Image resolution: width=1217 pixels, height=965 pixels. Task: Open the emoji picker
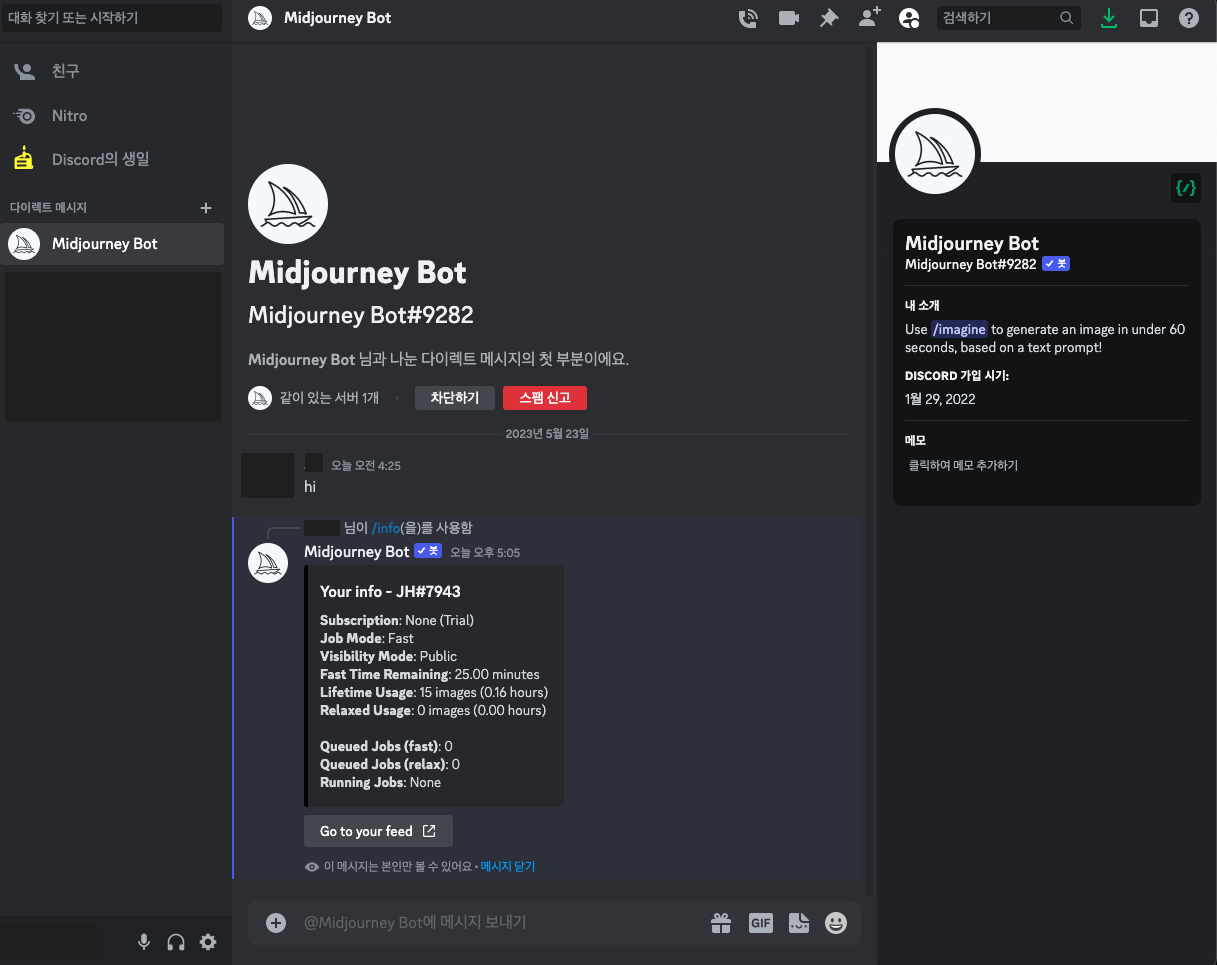836,923
